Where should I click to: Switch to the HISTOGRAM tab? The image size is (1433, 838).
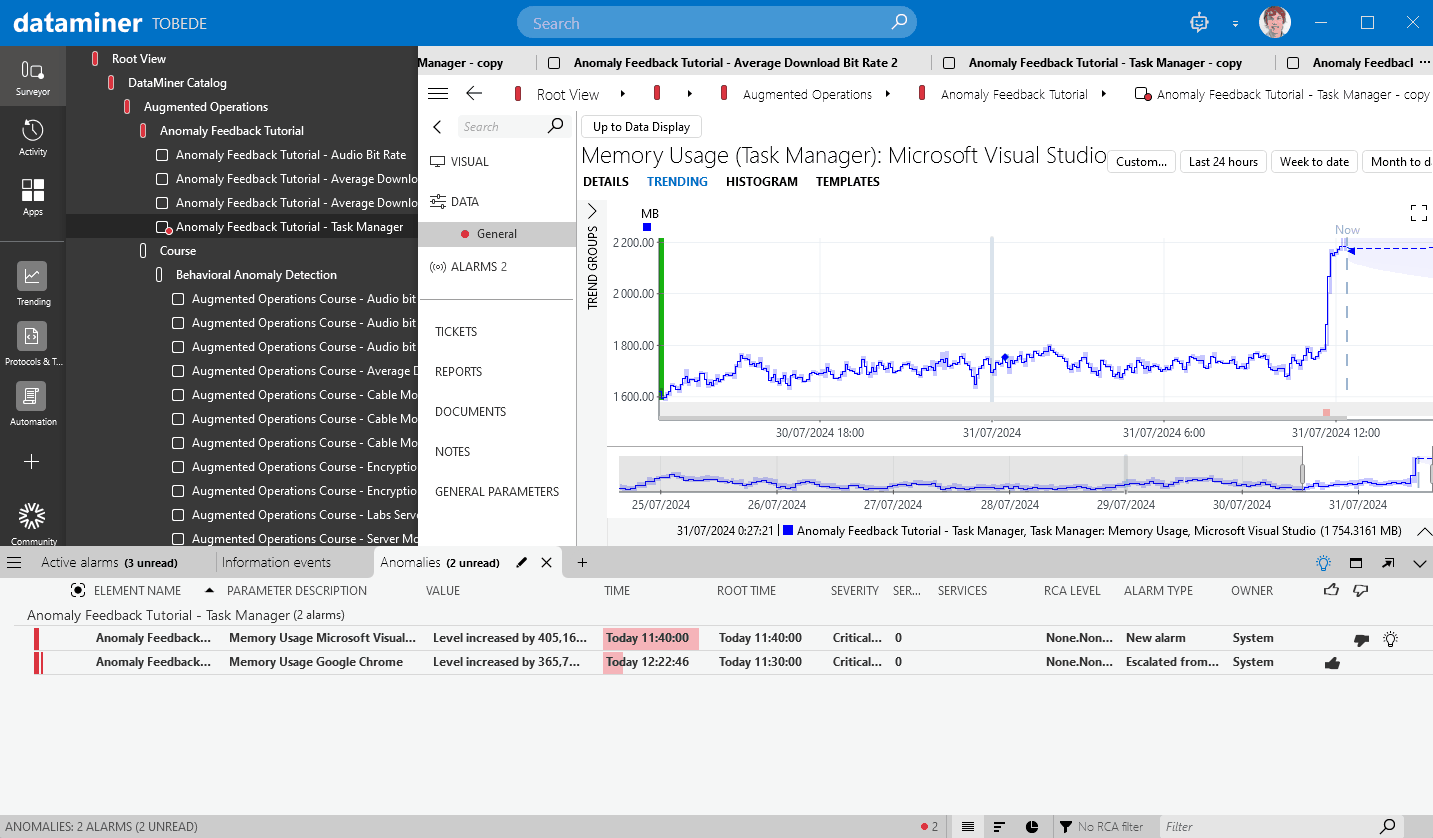tap(764, 182)
